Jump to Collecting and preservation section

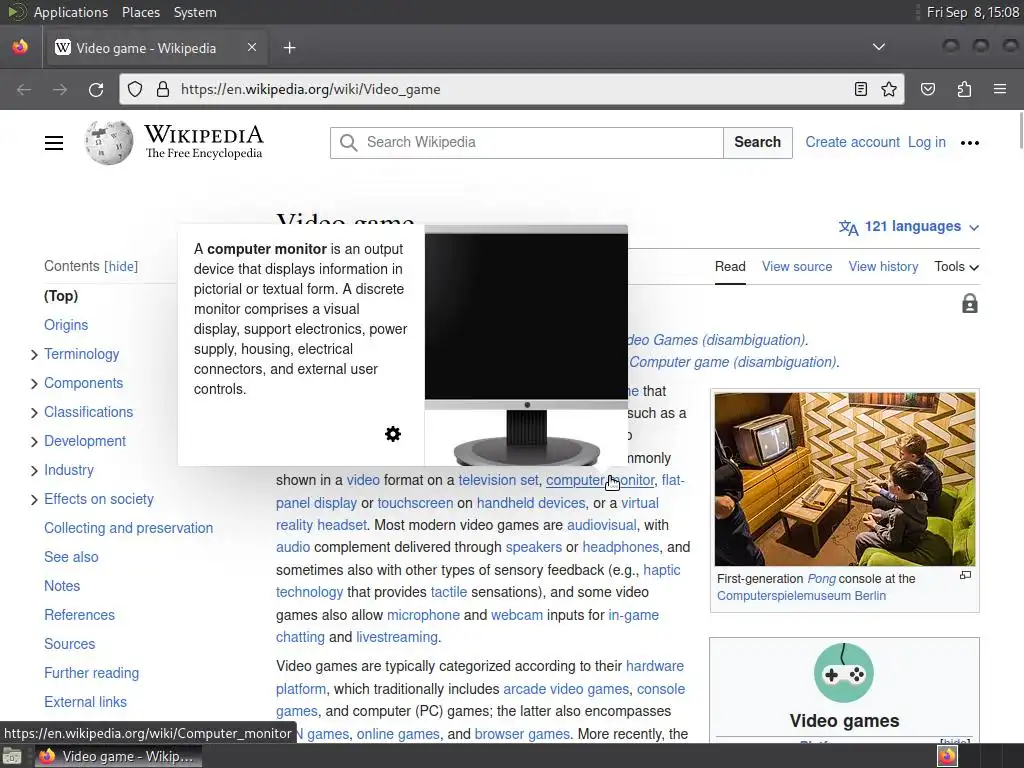pyautogui.click(x=129, y=528)
